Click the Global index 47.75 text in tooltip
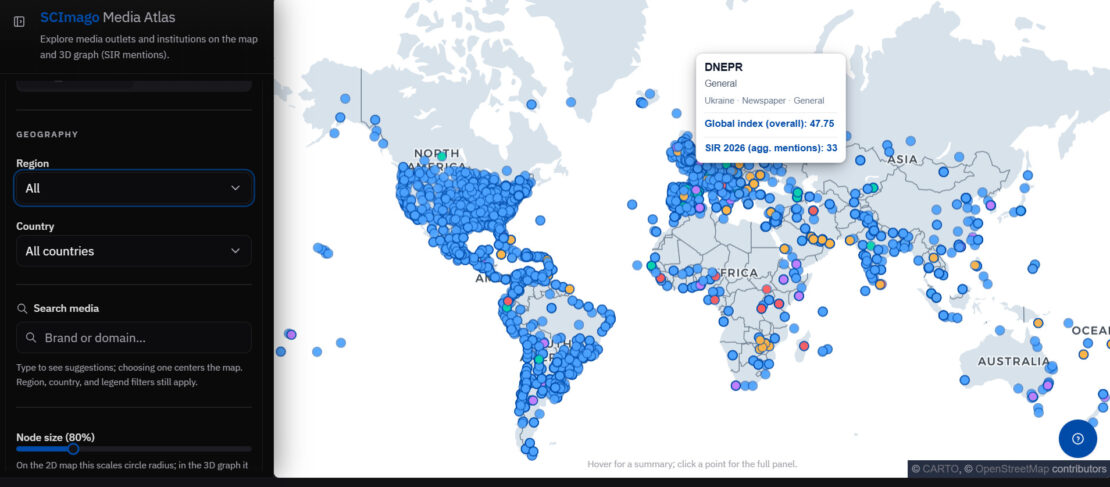The width and height of the screenshot is (1110, 487). pyautogui.click(x=769, y=123)
